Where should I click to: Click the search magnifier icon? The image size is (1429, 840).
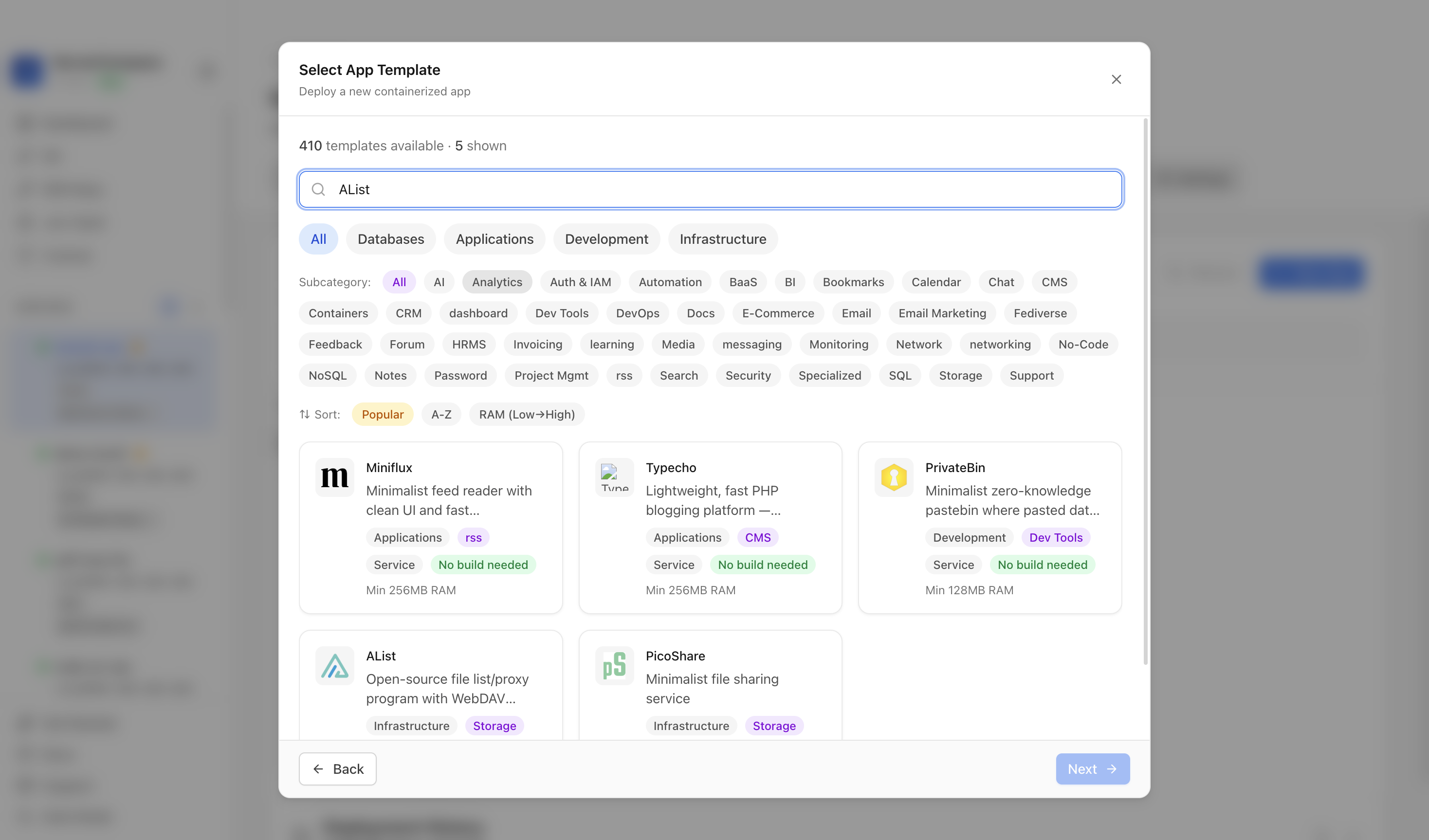point(319,189)
